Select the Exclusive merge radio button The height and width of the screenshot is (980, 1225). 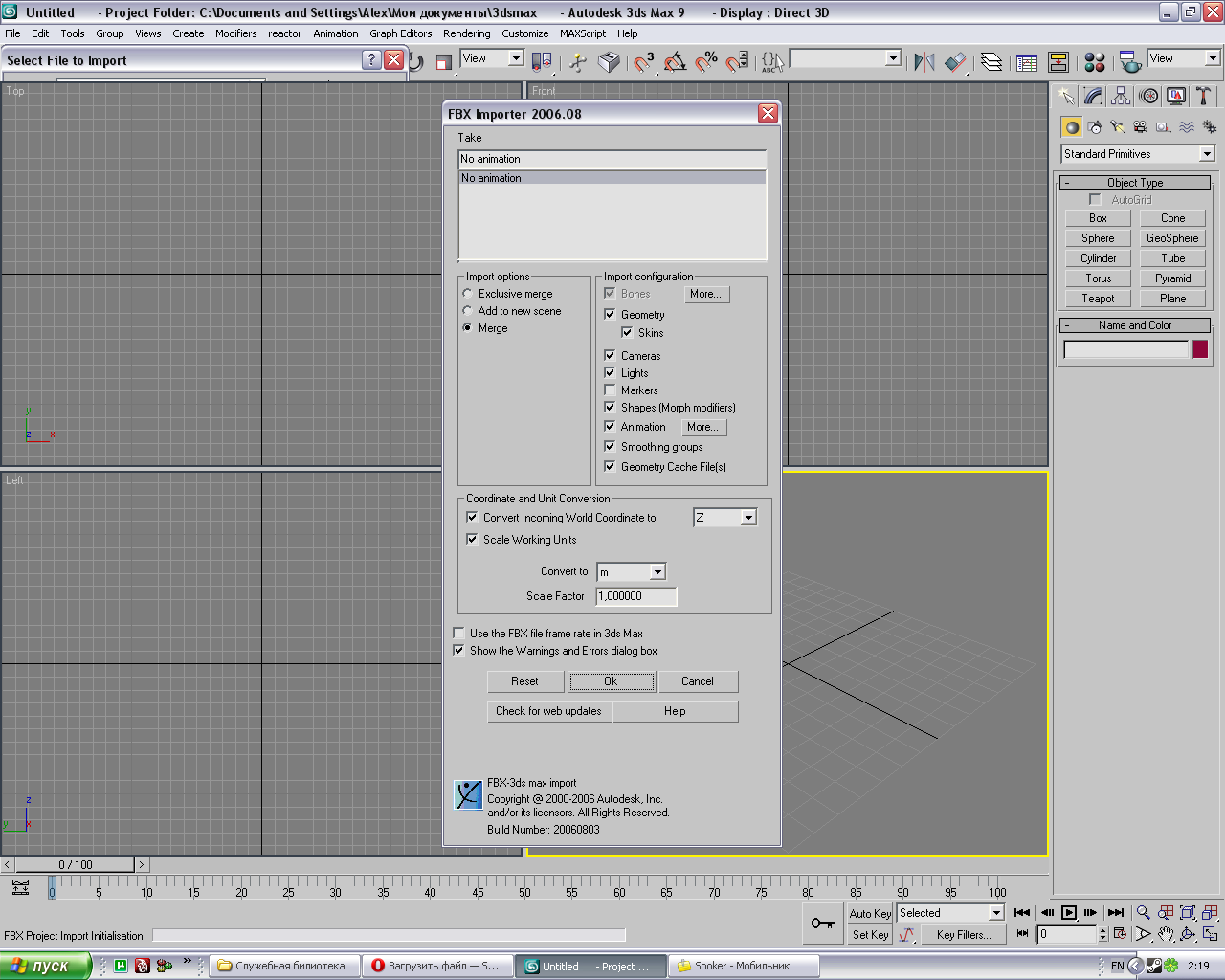[x=468, y=294]
